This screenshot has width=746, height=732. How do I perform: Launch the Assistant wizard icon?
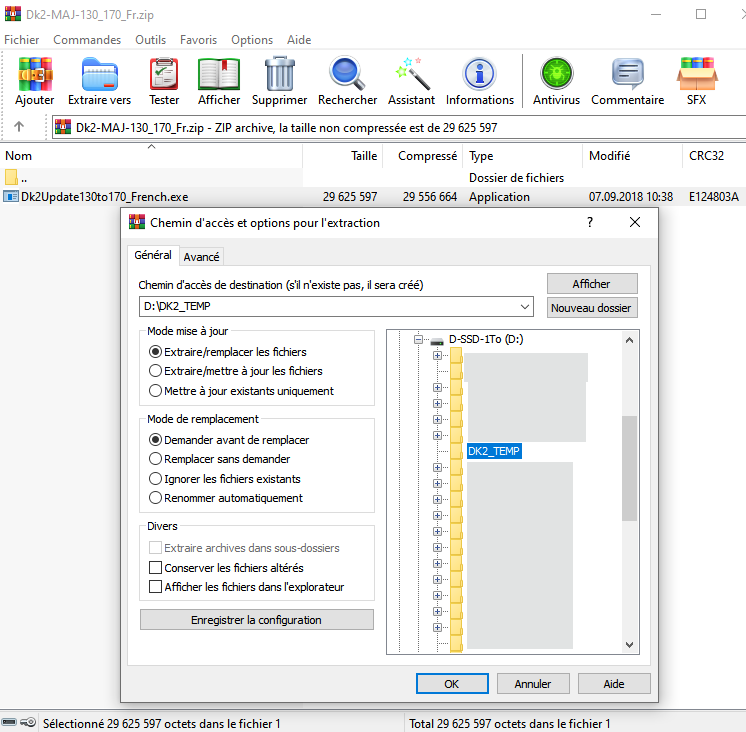tap(412, 74)
